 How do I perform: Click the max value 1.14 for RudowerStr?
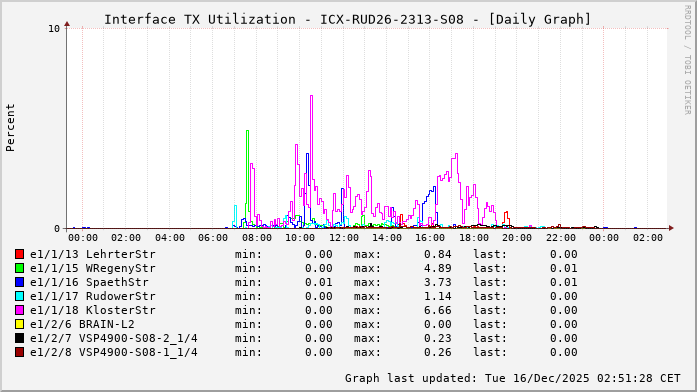[437, 296]
